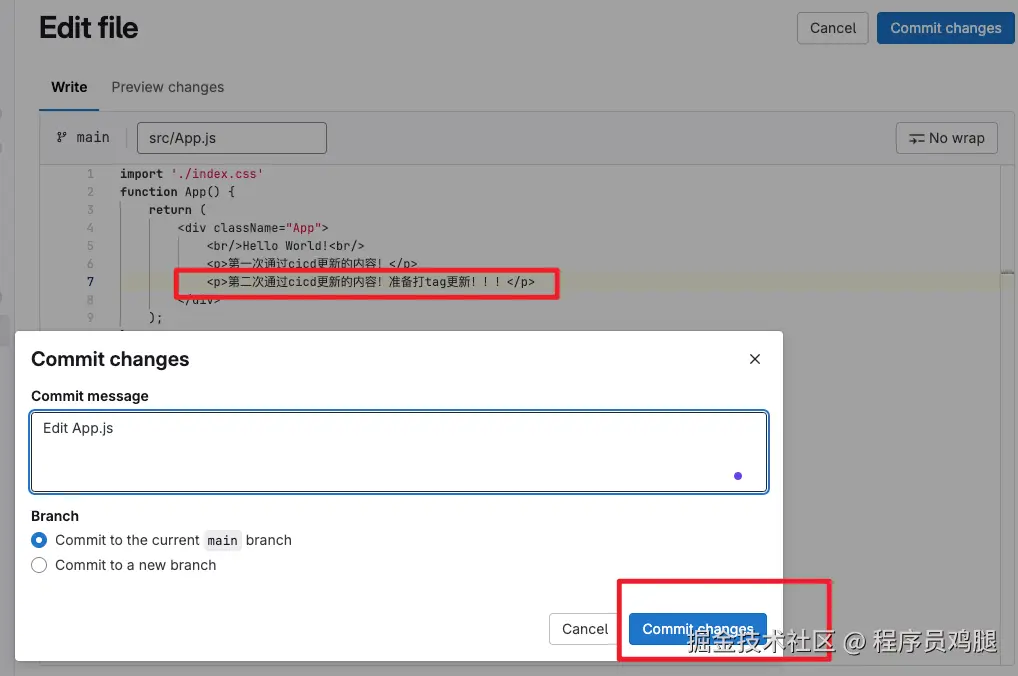
Task: Confirm with the dialog Commit changes button
Action: [697, 629]
